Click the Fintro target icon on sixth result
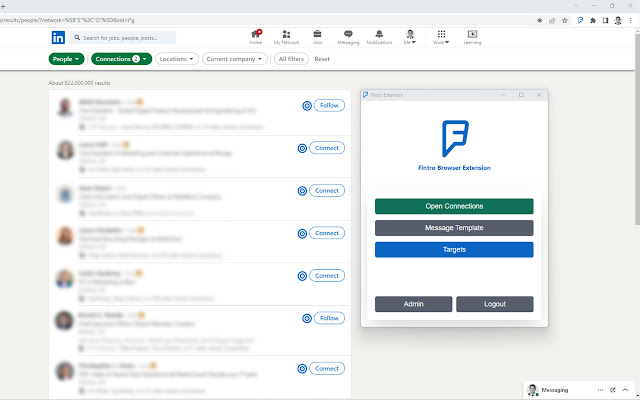640x400 pixels. [x=307, y=318]
